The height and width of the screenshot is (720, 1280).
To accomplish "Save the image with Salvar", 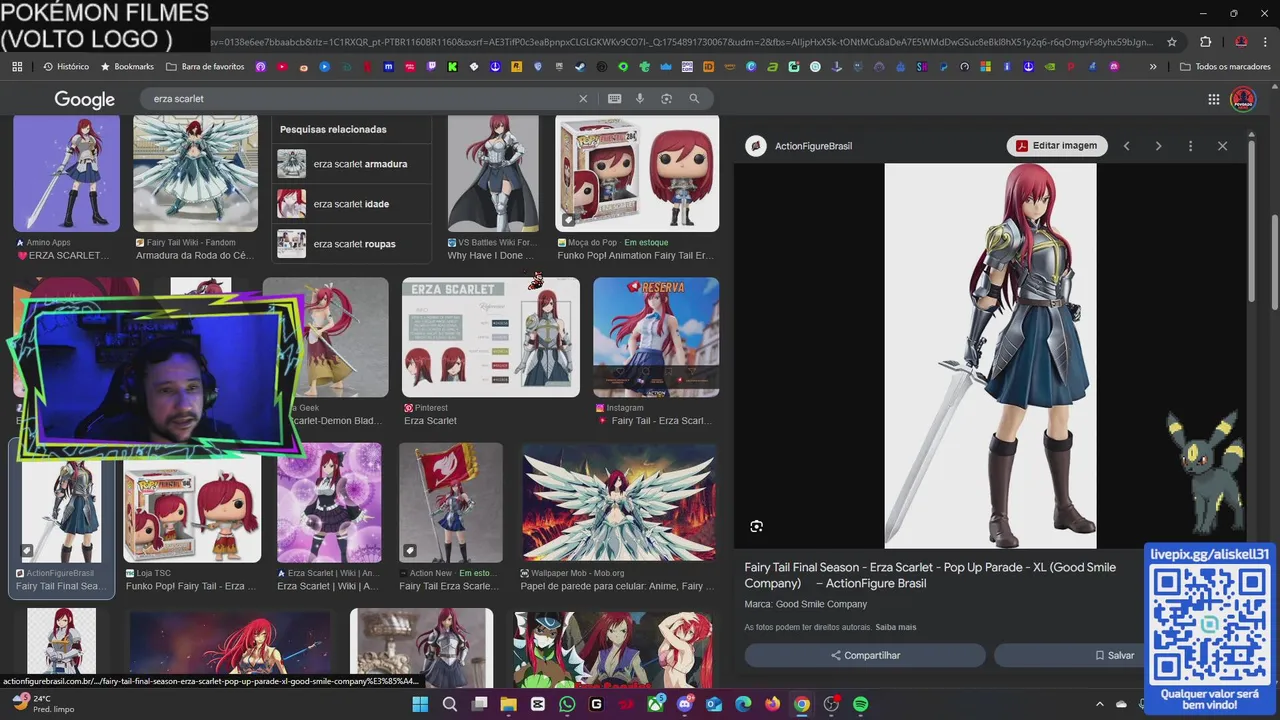I will coord(1113,655).
